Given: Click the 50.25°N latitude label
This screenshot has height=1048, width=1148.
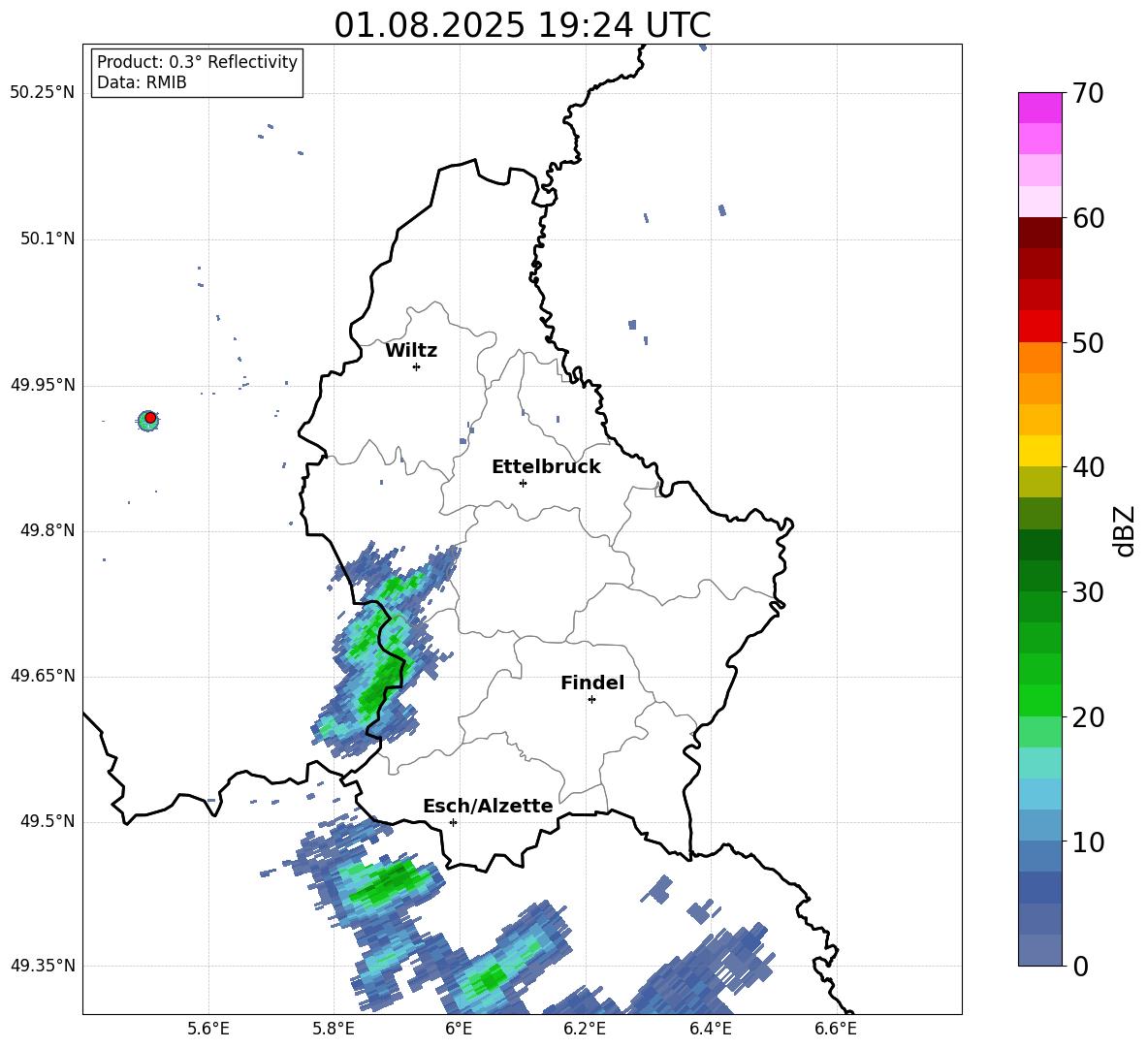Looking at the screenshot, I should point(43,93).
